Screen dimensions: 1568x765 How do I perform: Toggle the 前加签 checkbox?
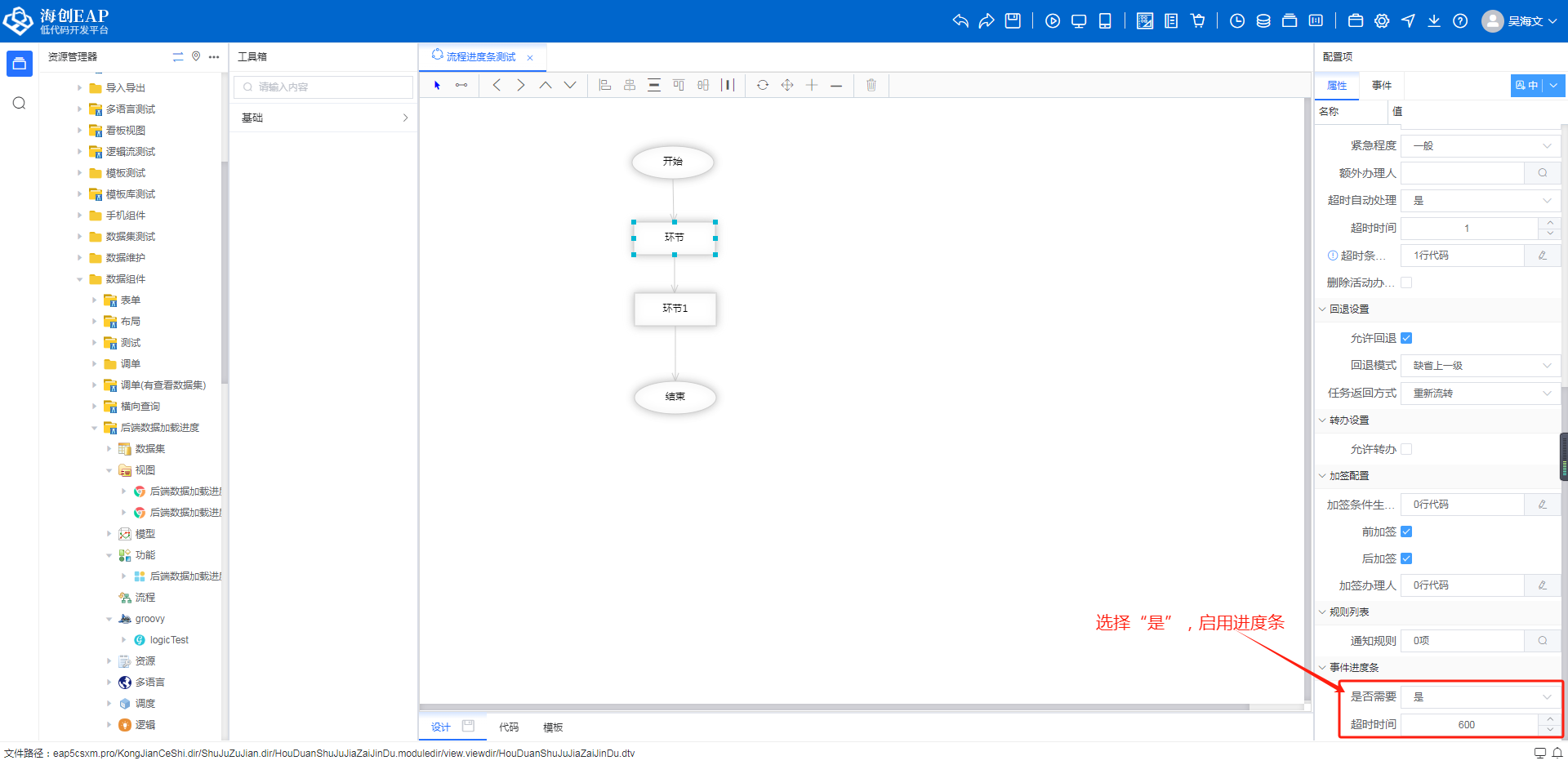point(1406,531)
